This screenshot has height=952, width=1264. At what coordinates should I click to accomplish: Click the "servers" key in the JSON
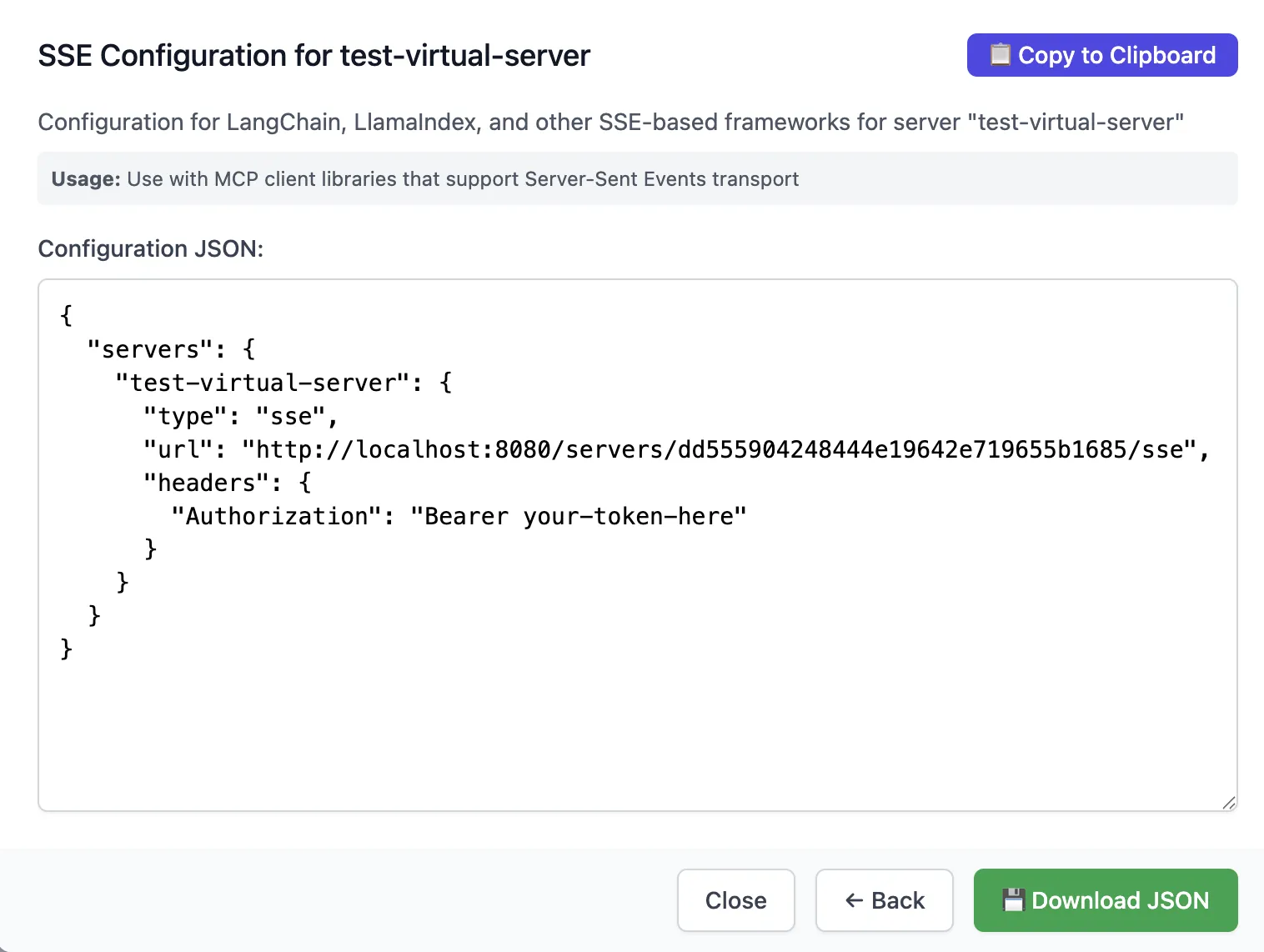150,349
